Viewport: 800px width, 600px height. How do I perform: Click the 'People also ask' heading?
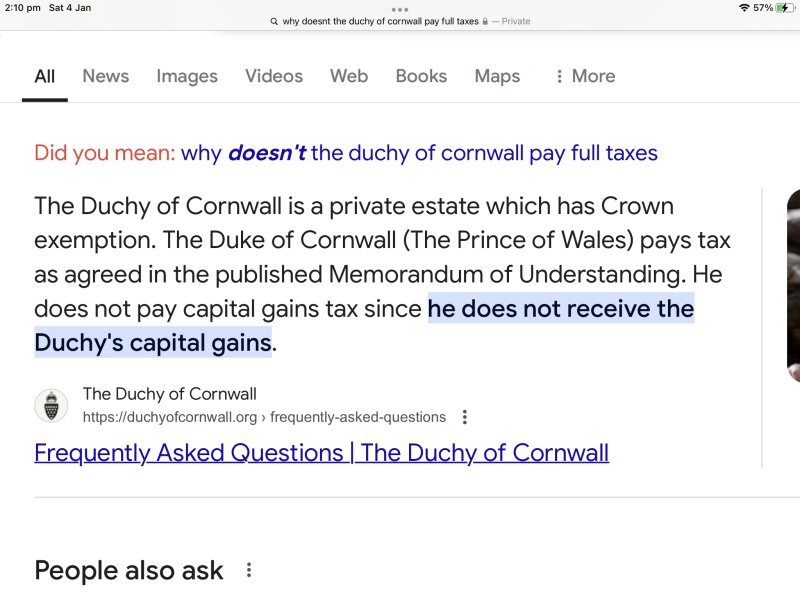pyautogui.click(x=129, y=570)
